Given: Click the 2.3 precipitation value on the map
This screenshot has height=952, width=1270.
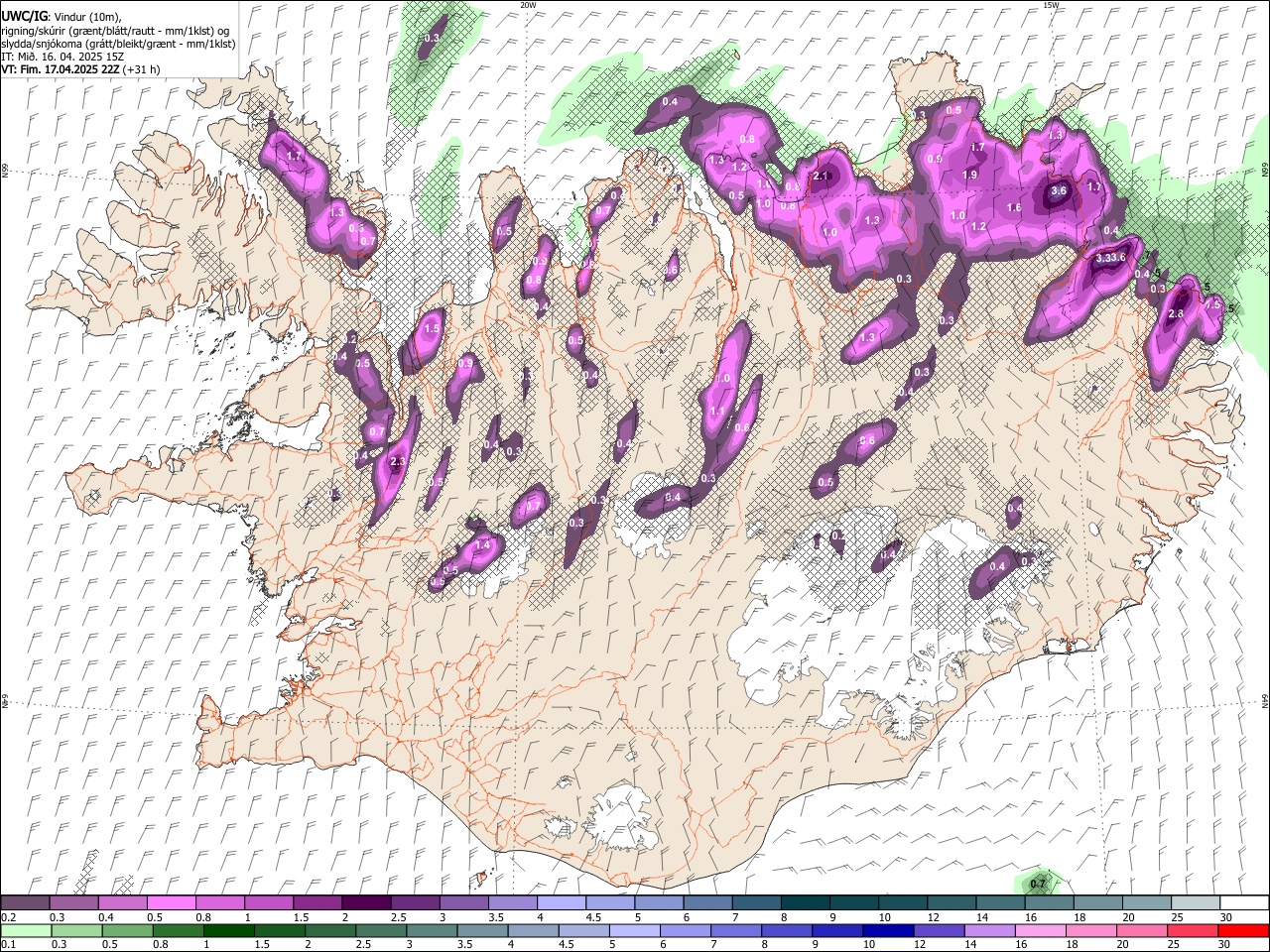Looking at the screenshot, I should (x=399, y=462).
